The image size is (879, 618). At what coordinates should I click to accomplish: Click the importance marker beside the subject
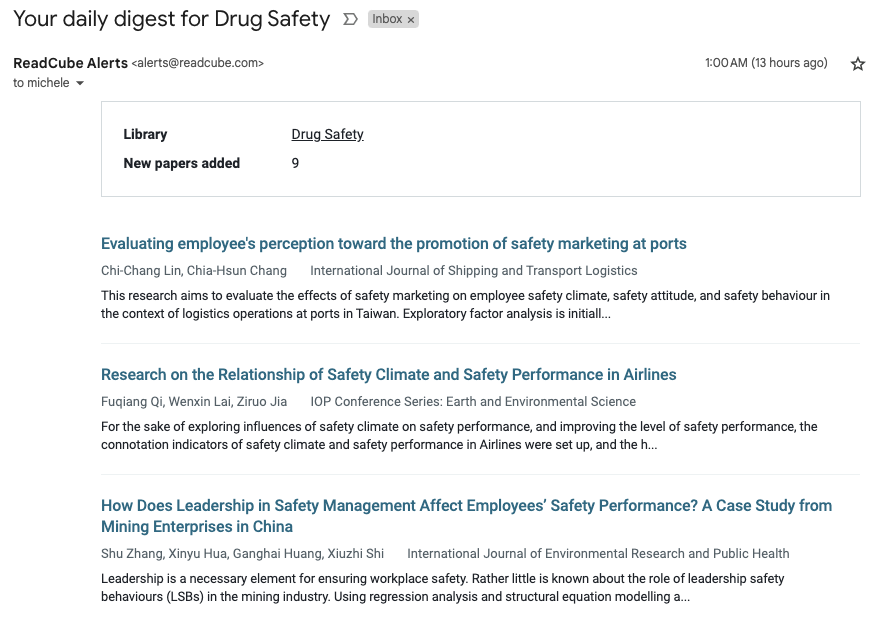pyautogui.click(x=350, y=20)
